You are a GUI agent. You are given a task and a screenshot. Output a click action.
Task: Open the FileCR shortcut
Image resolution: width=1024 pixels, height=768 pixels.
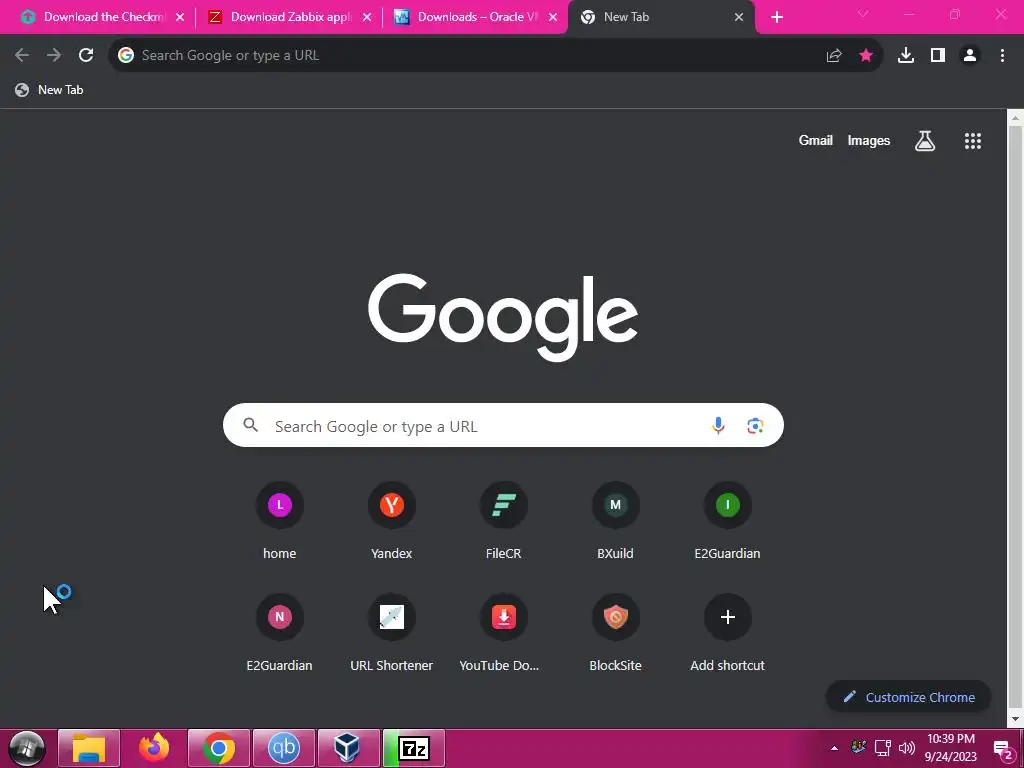504,521
